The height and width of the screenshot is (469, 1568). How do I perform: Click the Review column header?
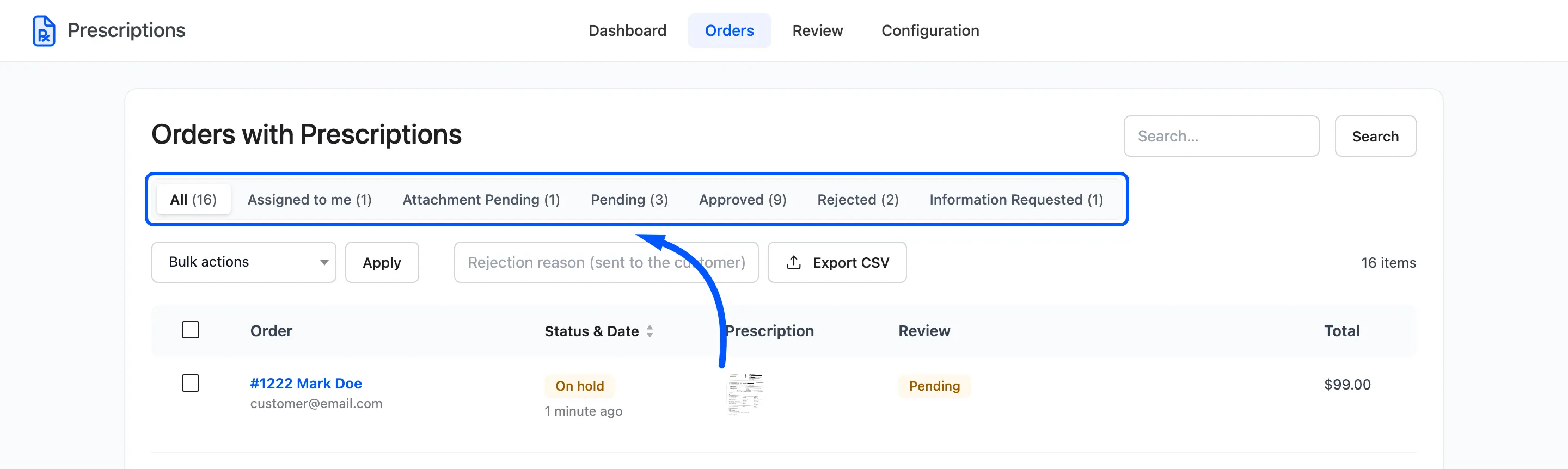click(x=924, y=331)
